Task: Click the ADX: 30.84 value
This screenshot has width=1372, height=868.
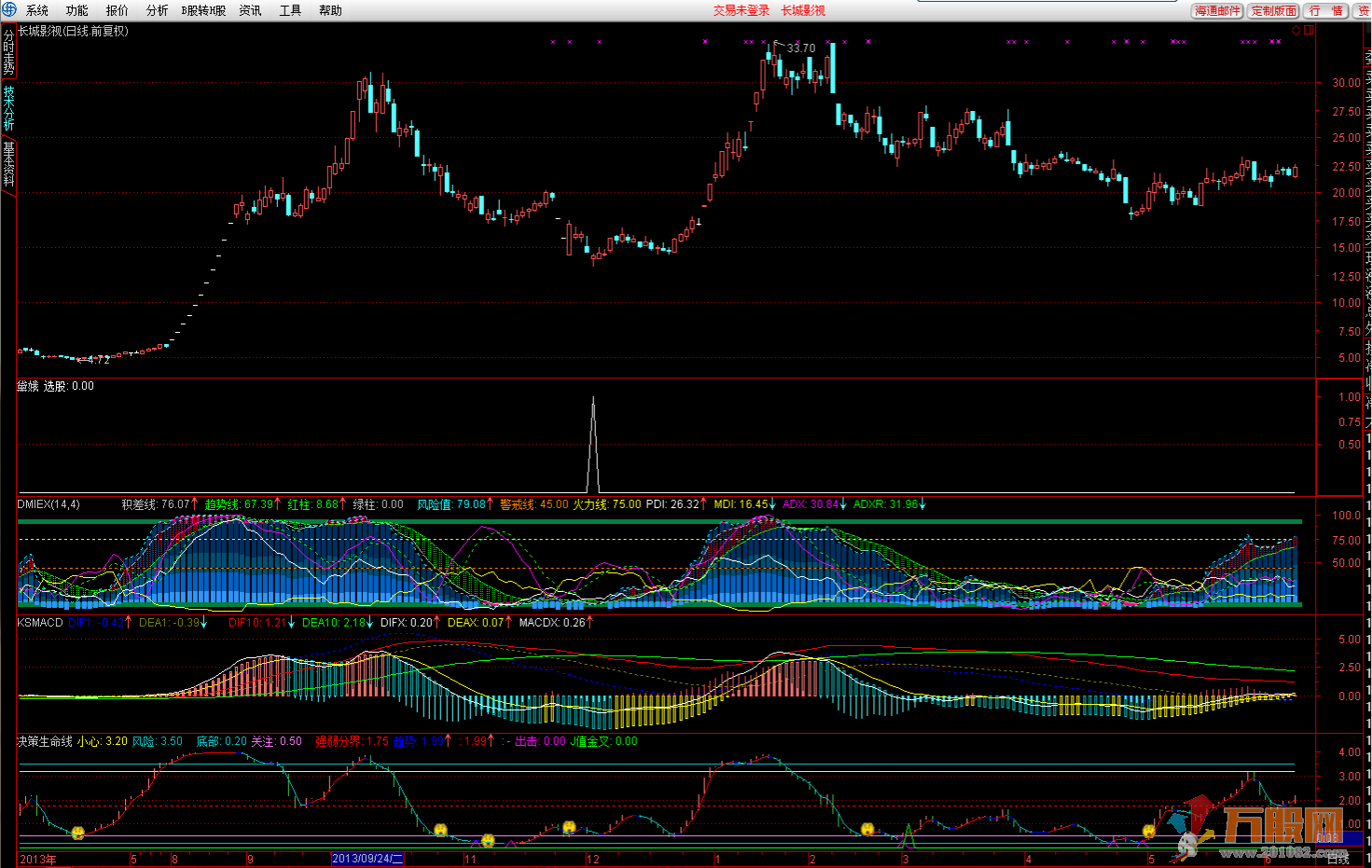Action: pyautogui.click(x=811, y=504)
